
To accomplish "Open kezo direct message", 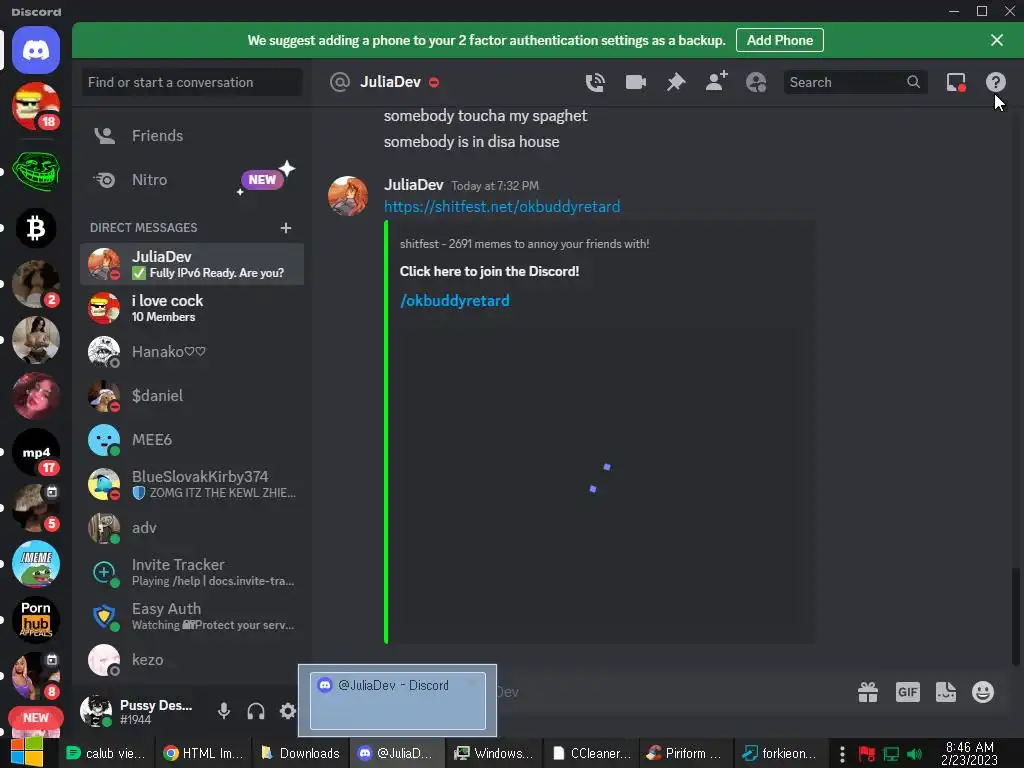I will click(192, 660).
